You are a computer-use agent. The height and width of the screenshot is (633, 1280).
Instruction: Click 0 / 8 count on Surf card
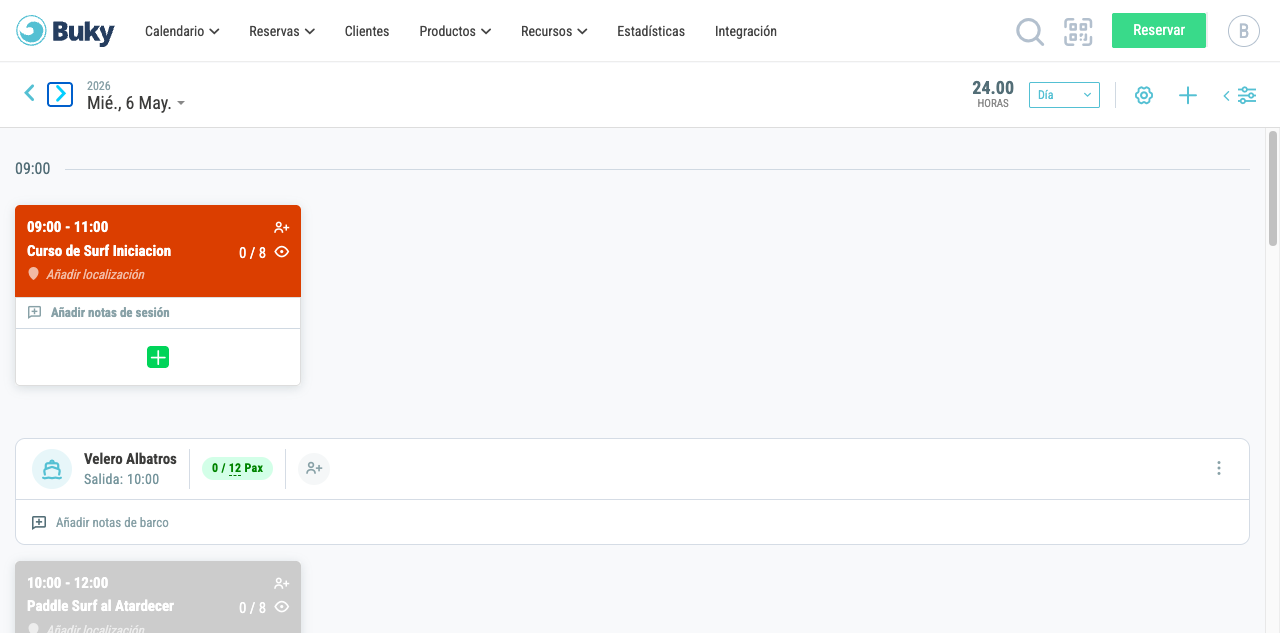[252, 253]
